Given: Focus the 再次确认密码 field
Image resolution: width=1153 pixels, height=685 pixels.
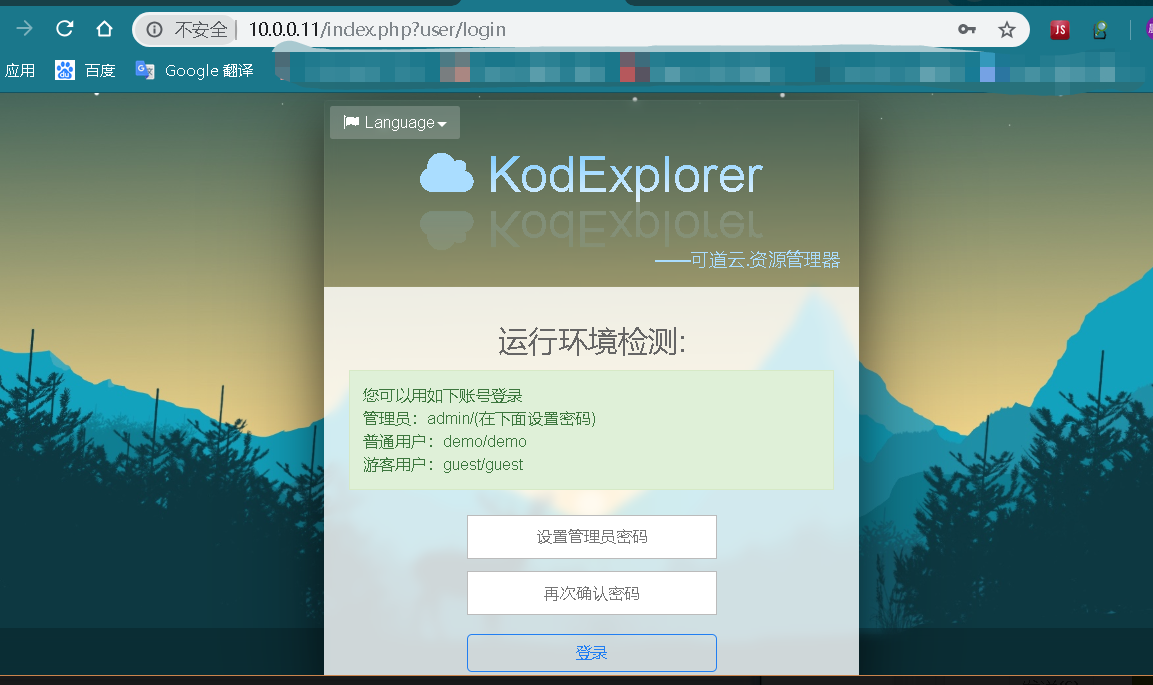Looking at the screenshot, I should click(592, 593).
